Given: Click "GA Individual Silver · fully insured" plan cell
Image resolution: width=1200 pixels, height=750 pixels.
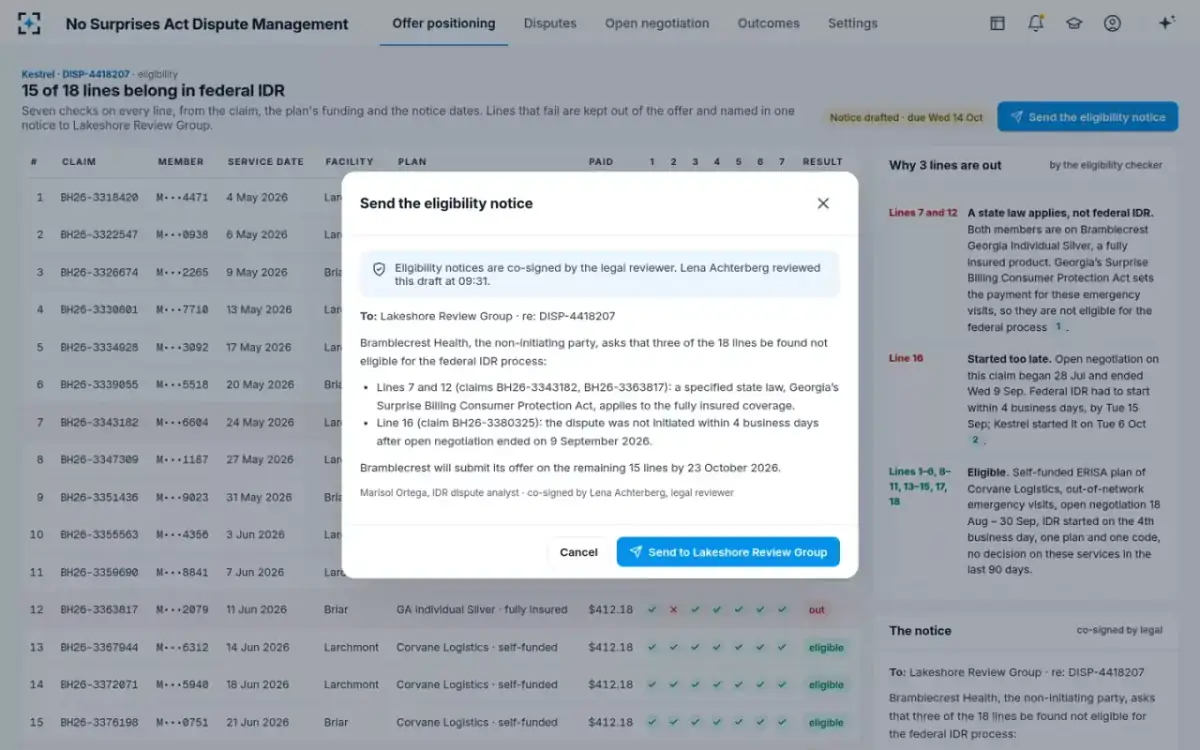Looking at the screenshot, I should click(x=482, y=610).
